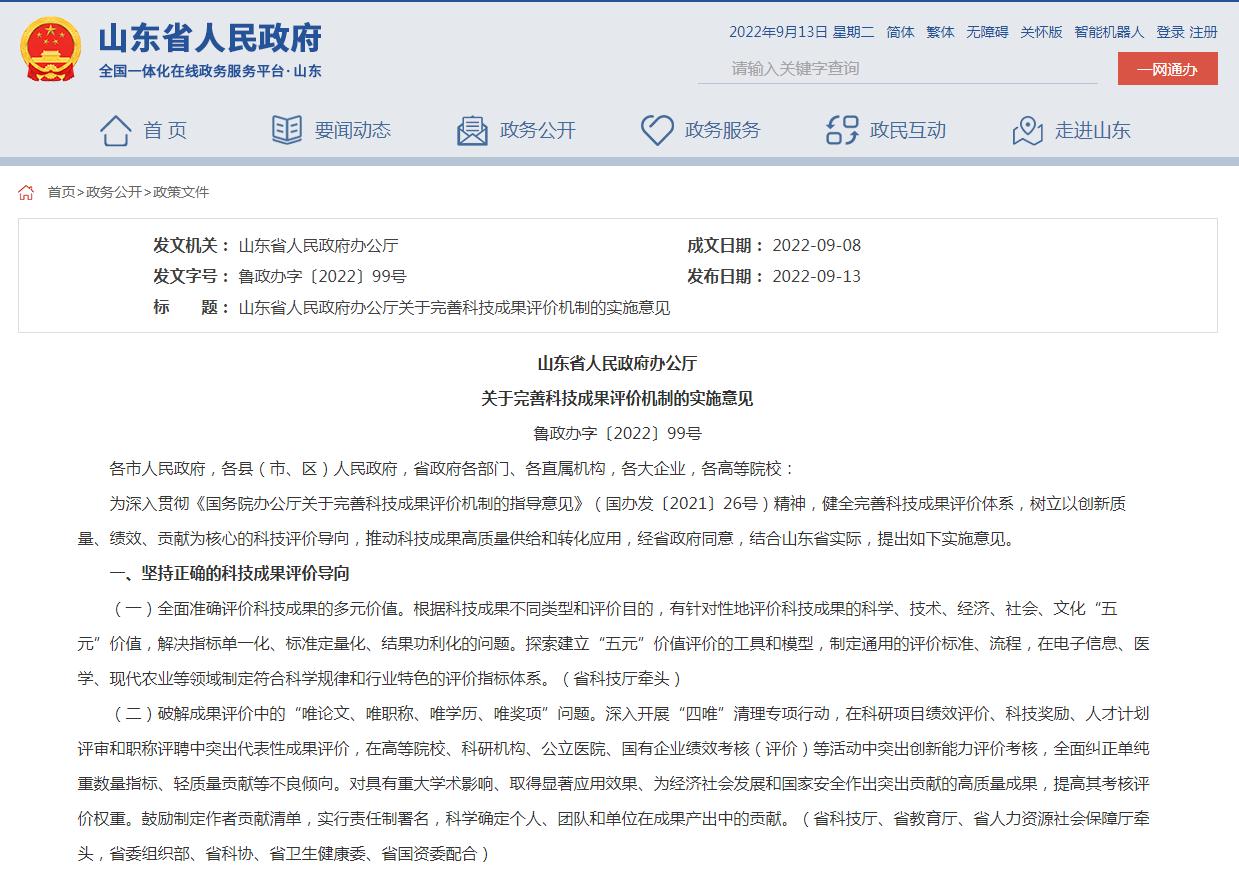Click the 登录 login link
This screenshot has width=1239, height=871.
click(1170, 32)
